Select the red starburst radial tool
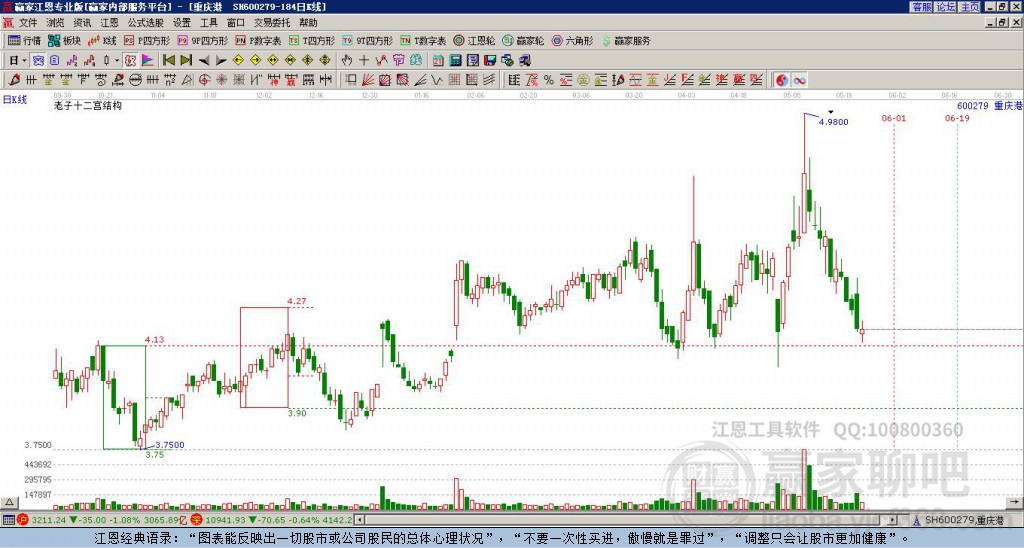This screenshot has height=548, width=1024. 221,80
